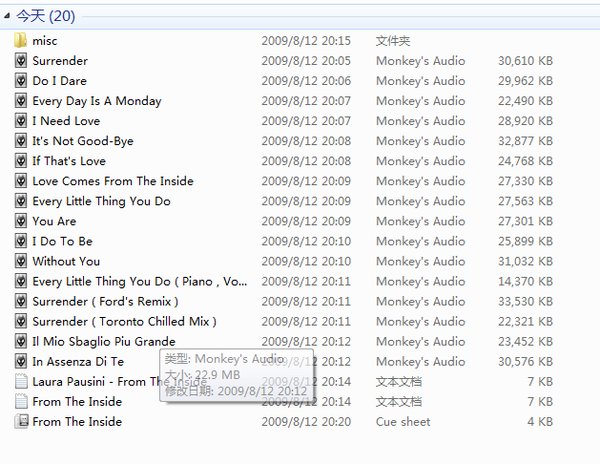The image size is (600, 464).
Task: Click the You Are file icon
Action: (21, 221)
